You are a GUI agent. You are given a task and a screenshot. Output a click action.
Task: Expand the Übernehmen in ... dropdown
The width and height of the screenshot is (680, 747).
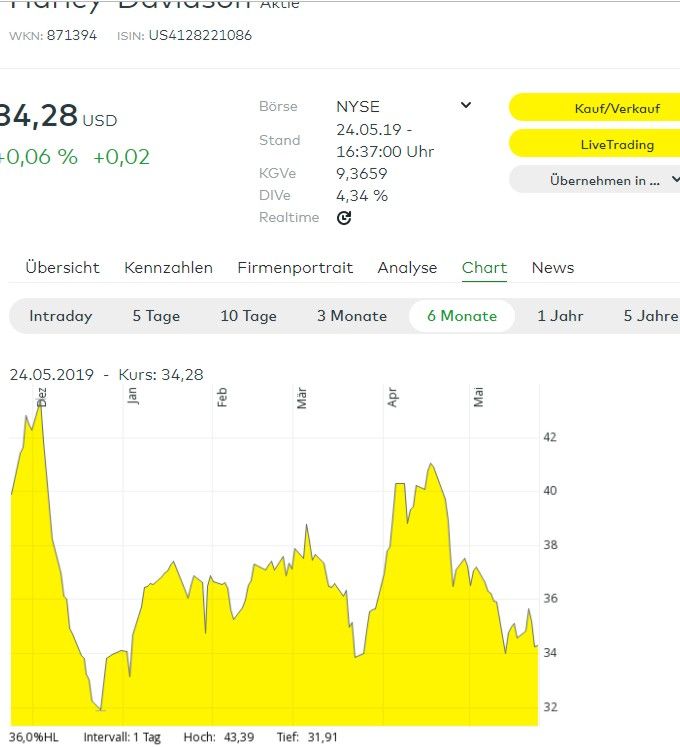point(596,180)
